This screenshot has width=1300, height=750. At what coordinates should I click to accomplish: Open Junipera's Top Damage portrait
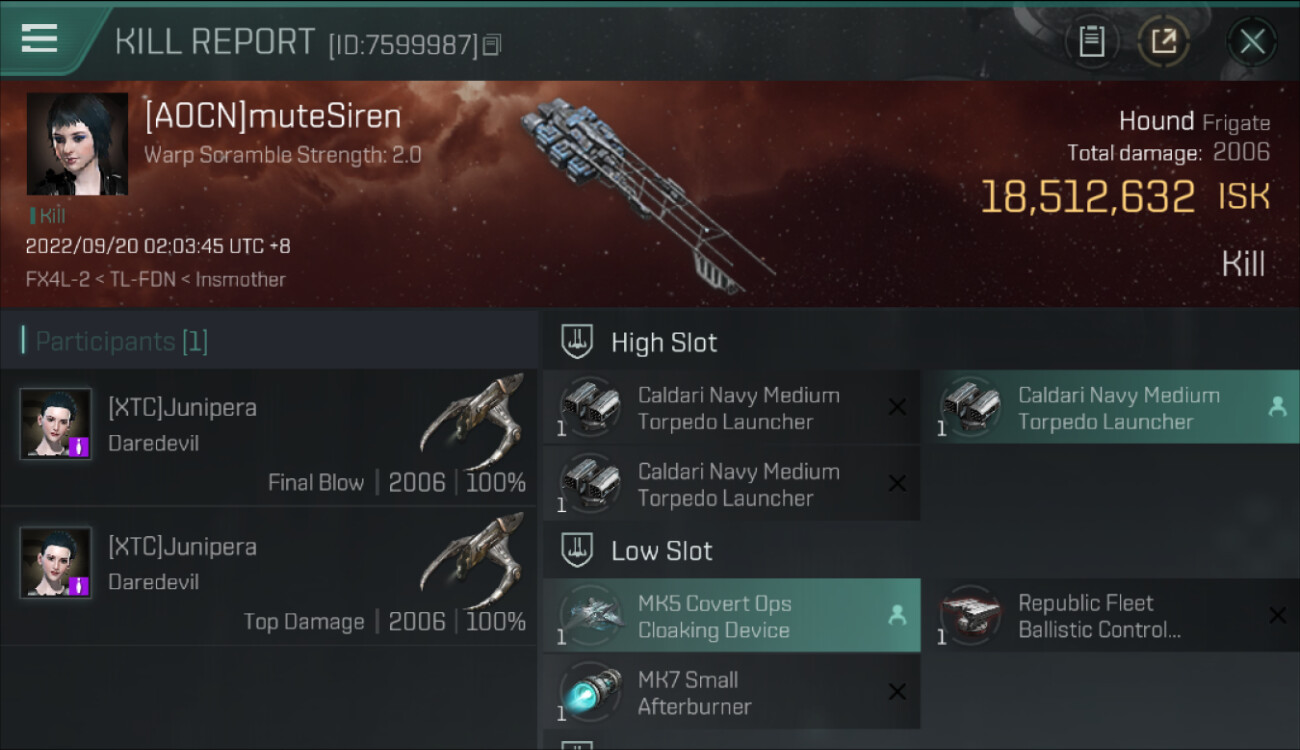click(x=56, y=563)
